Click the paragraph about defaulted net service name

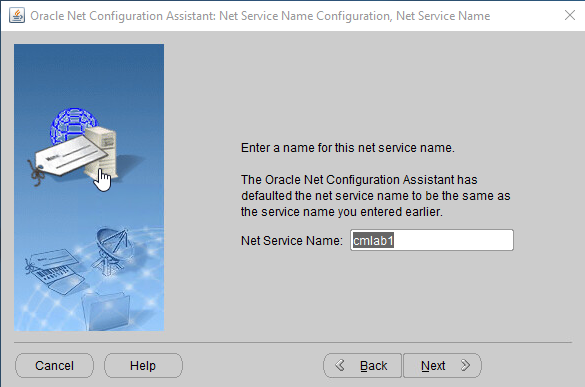tap(376, 196)
